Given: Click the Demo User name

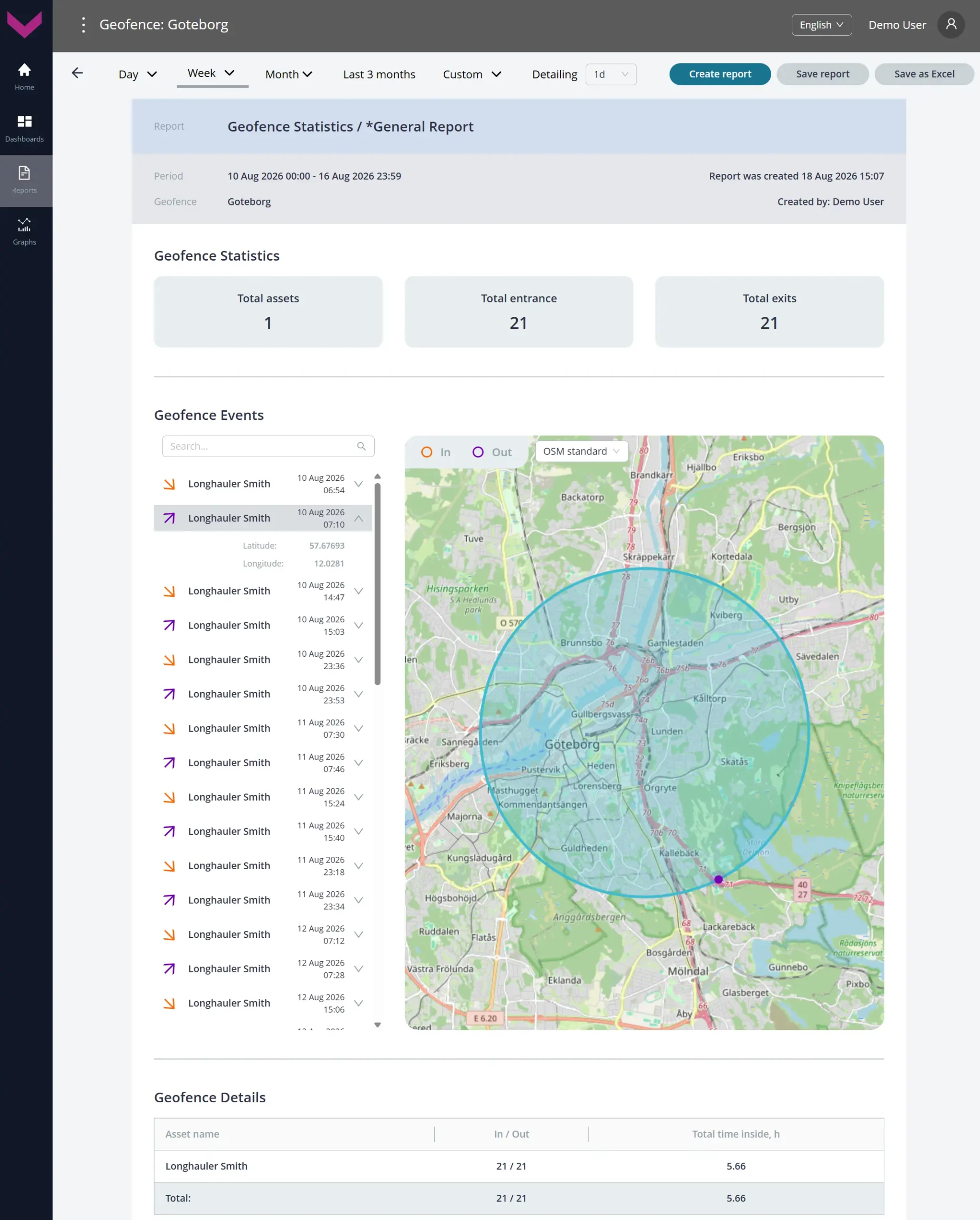Looking at the screenshot, I should tap(897, 25).
